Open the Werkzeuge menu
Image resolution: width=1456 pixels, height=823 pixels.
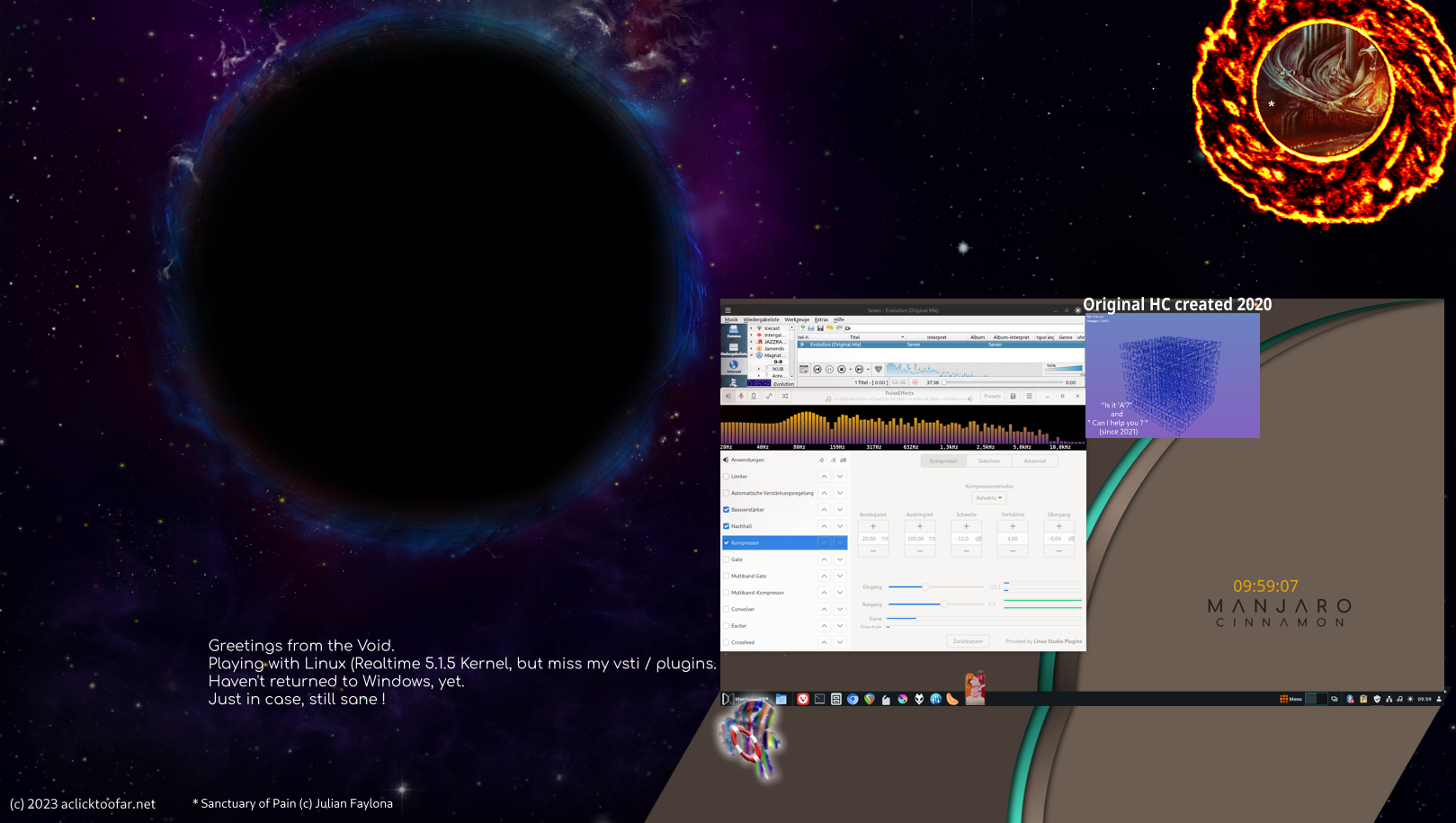[797, 319]
